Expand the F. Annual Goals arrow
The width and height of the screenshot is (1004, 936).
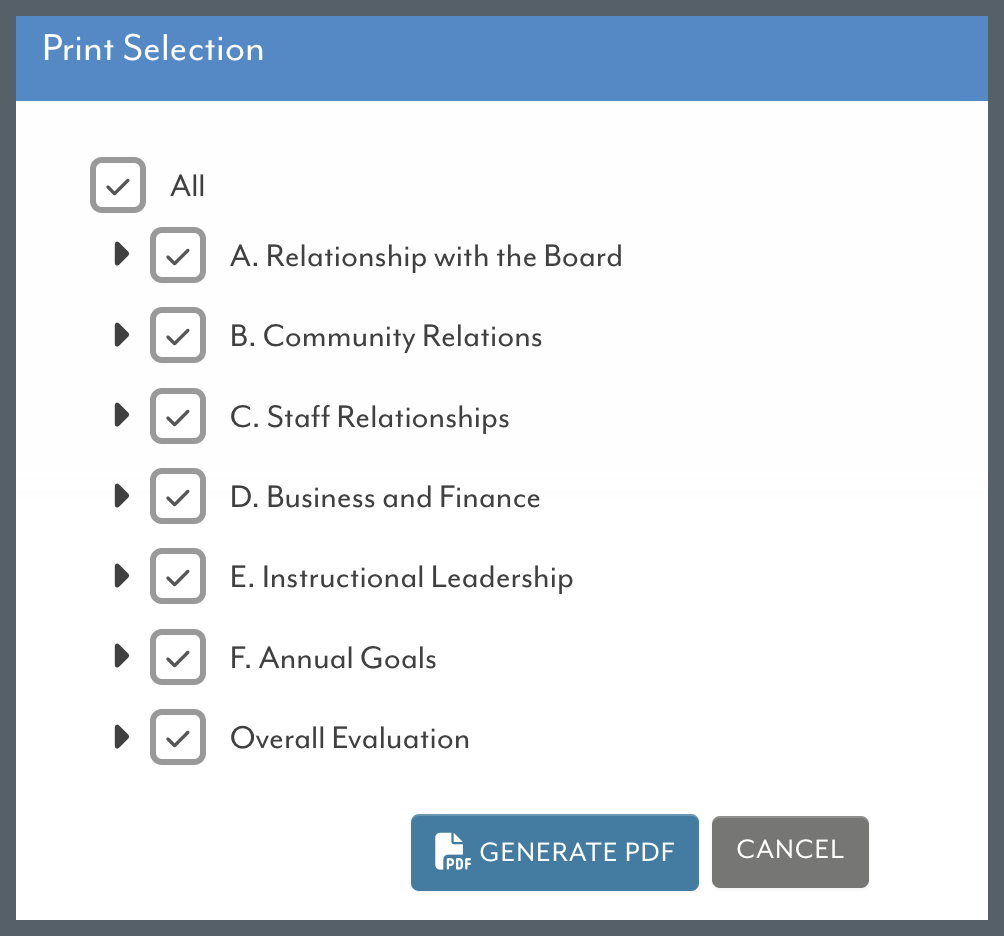click(122, 656)
